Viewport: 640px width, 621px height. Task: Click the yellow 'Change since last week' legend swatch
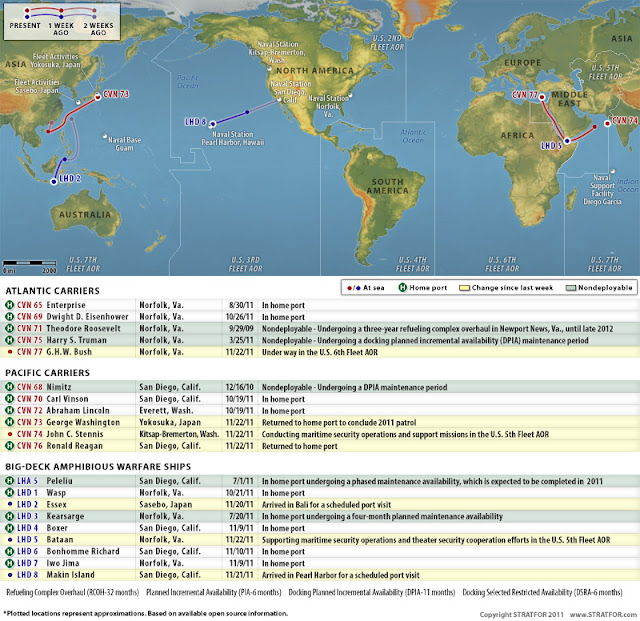click(x=464, y=288)
